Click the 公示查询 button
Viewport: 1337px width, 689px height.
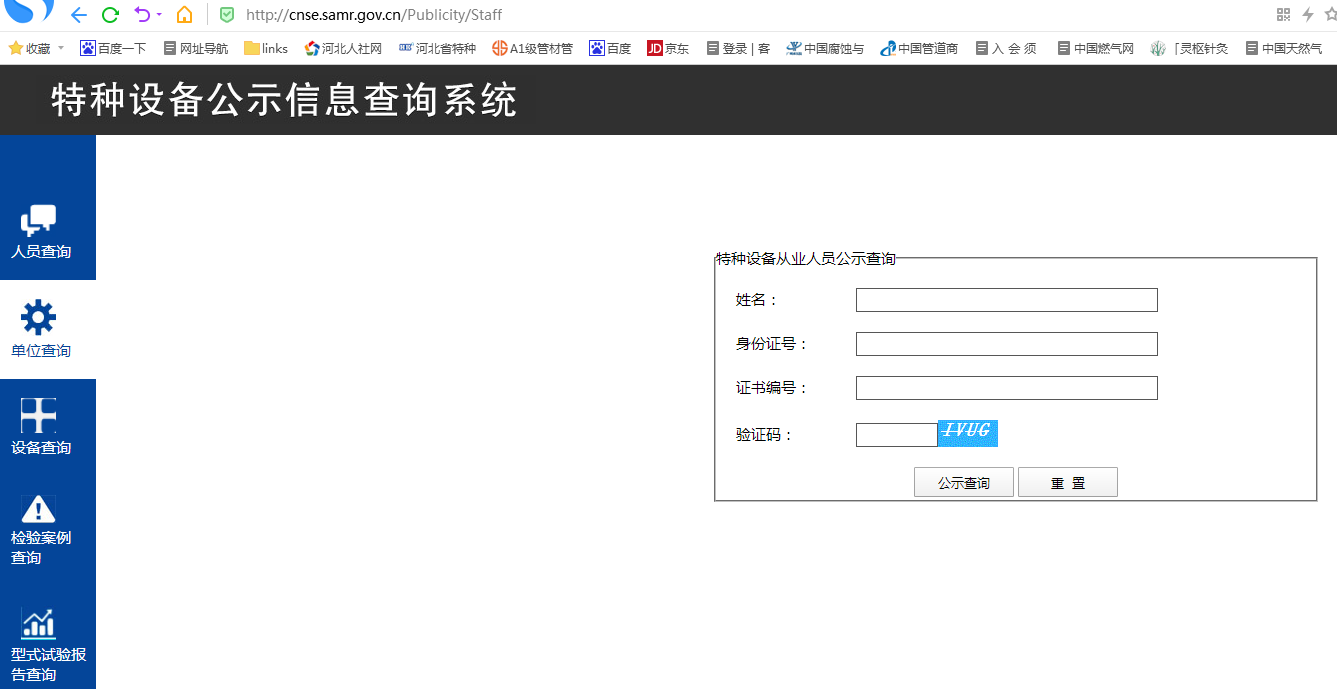[964, 483]
